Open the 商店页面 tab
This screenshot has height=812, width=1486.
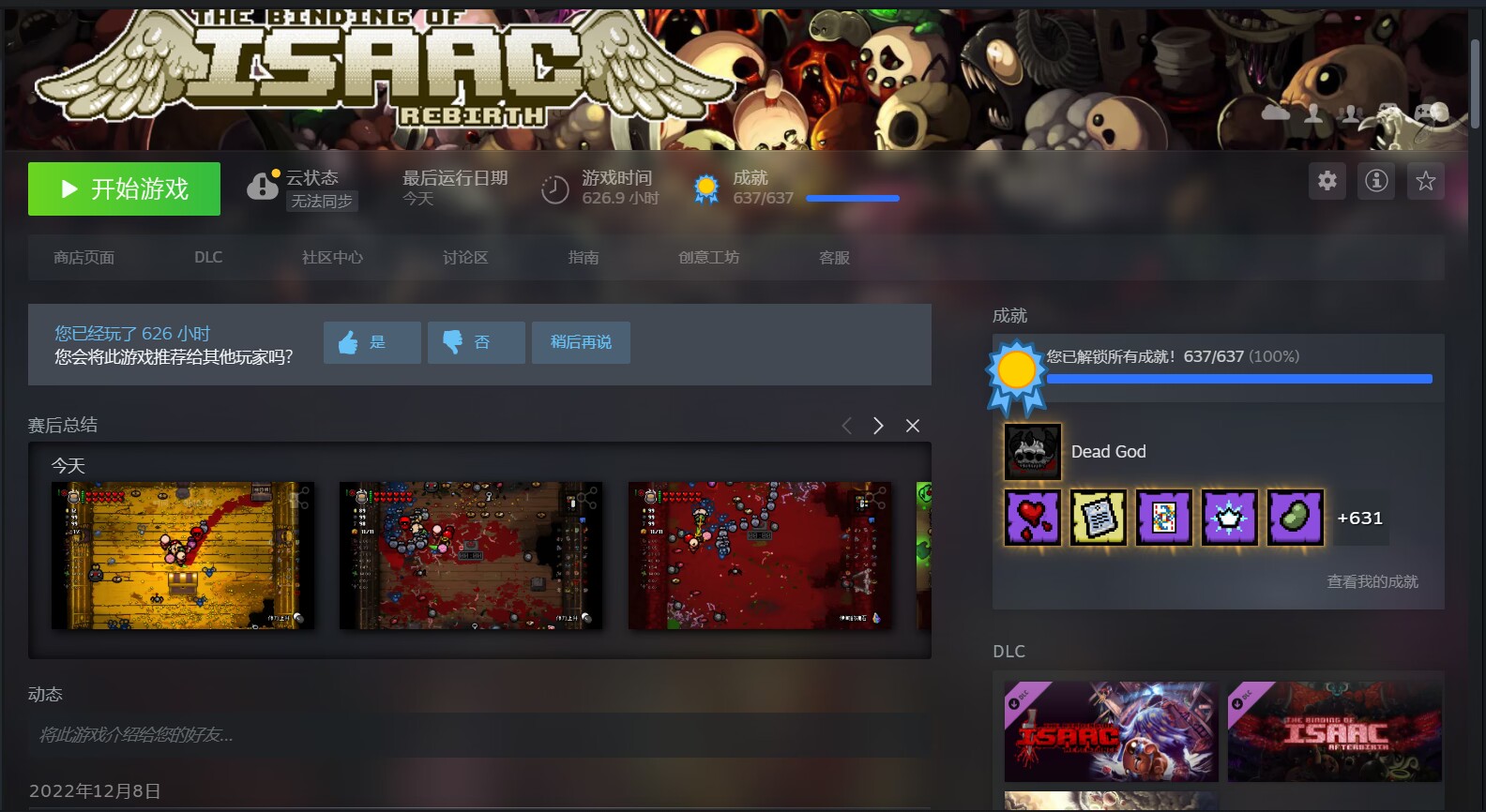click(x=83, y=258)
